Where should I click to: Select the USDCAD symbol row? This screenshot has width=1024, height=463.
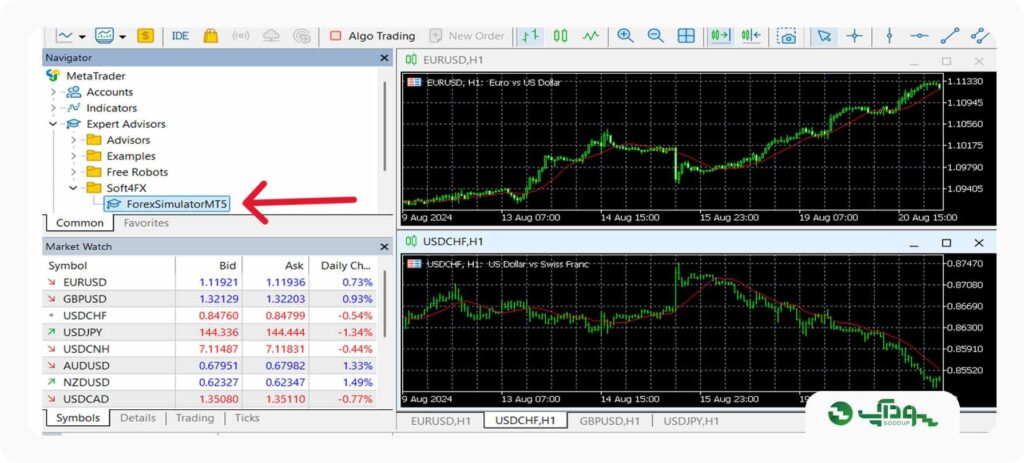(210, 399)
